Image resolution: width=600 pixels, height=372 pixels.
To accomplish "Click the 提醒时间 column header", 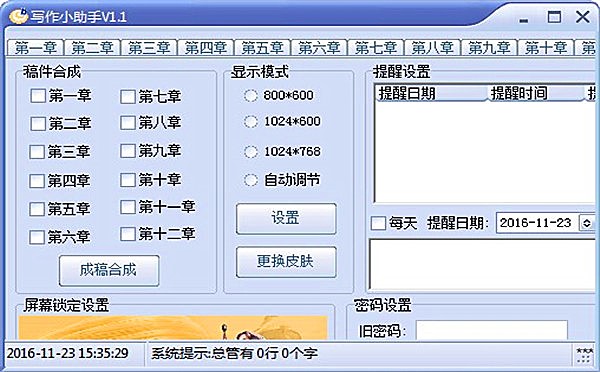I will (x=536, y=93).
